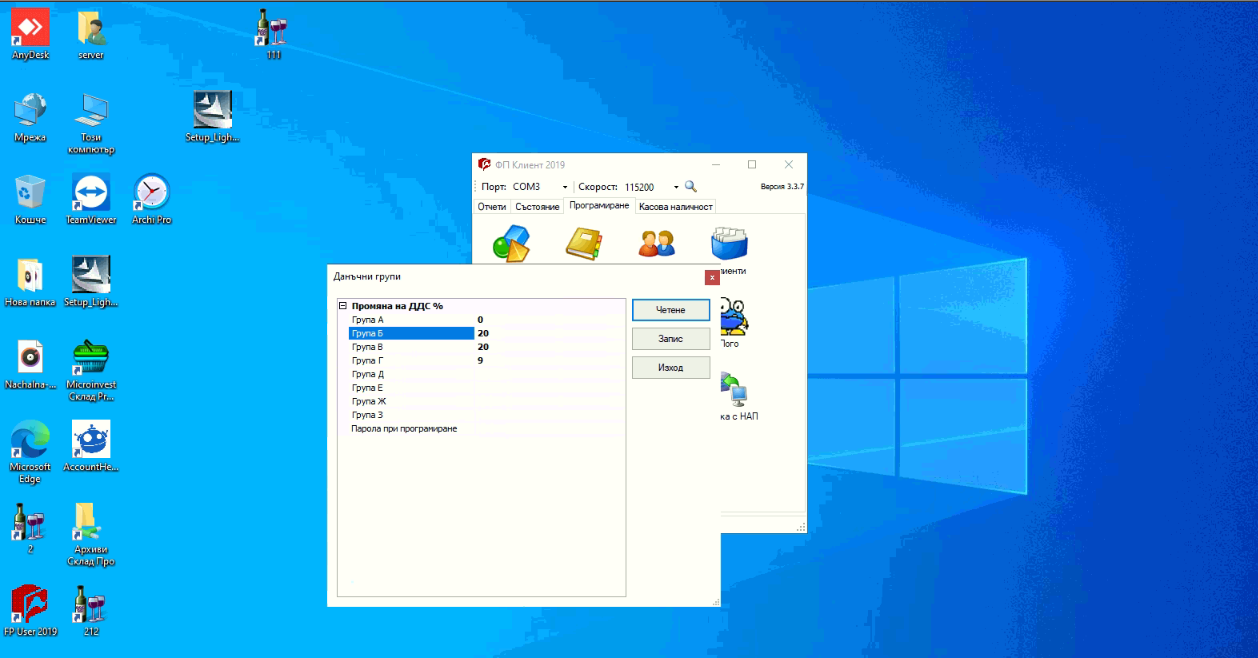
Task: Open the Лого cartoon icon
Action: click(x=733, y=316)
